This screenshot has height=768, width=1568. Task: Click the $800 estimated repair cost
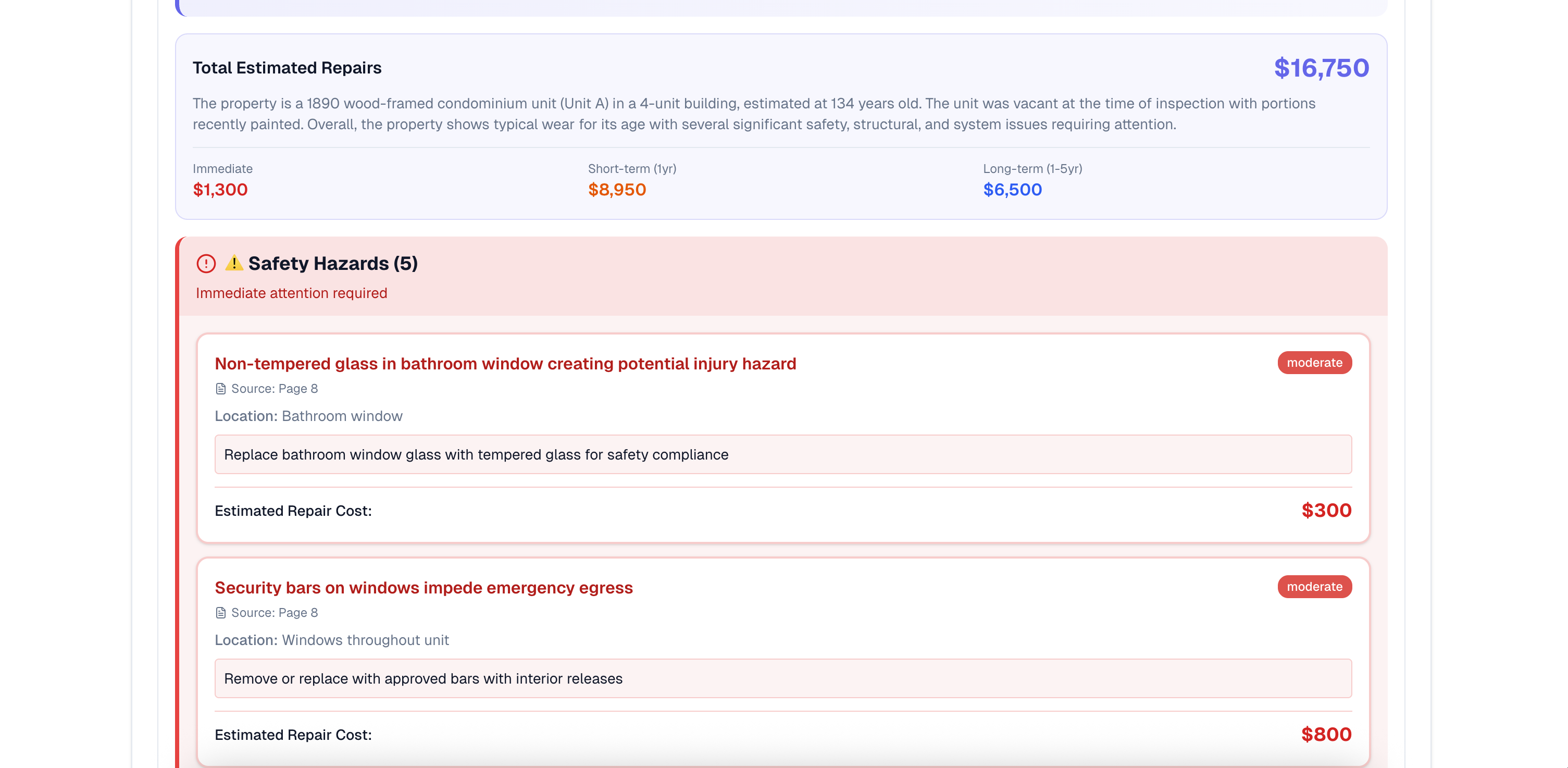pos(1326,735)
